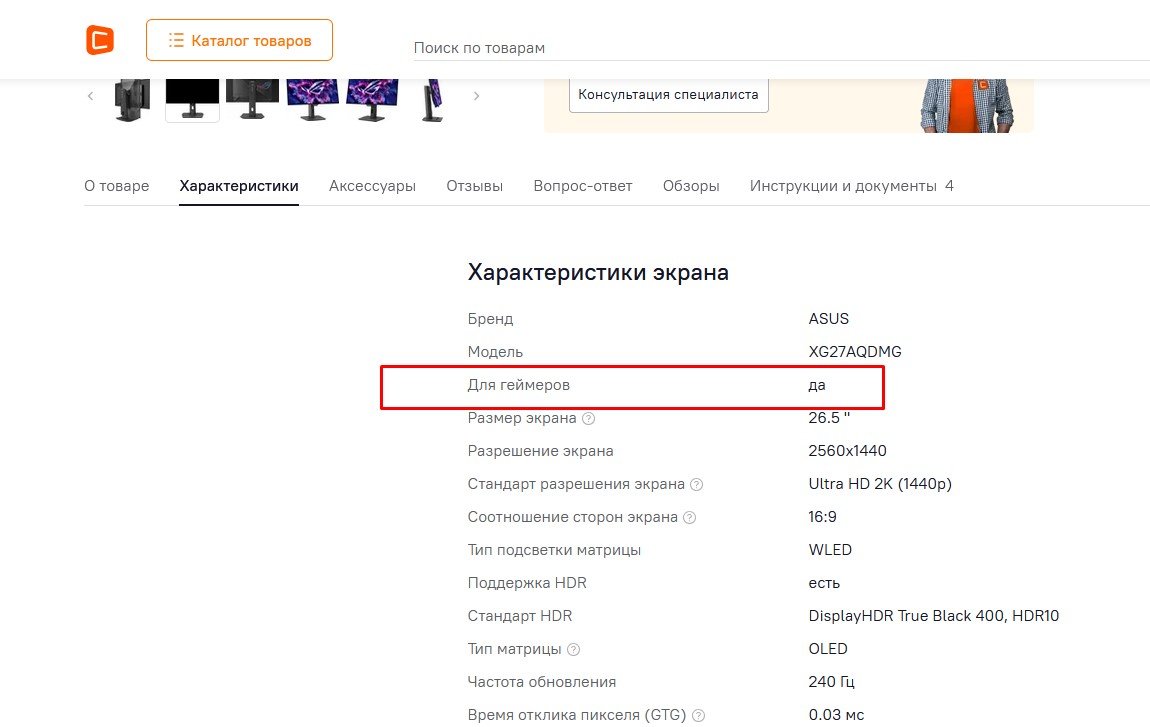Open the Инструкции и документы tab

(x=851, y=186)
